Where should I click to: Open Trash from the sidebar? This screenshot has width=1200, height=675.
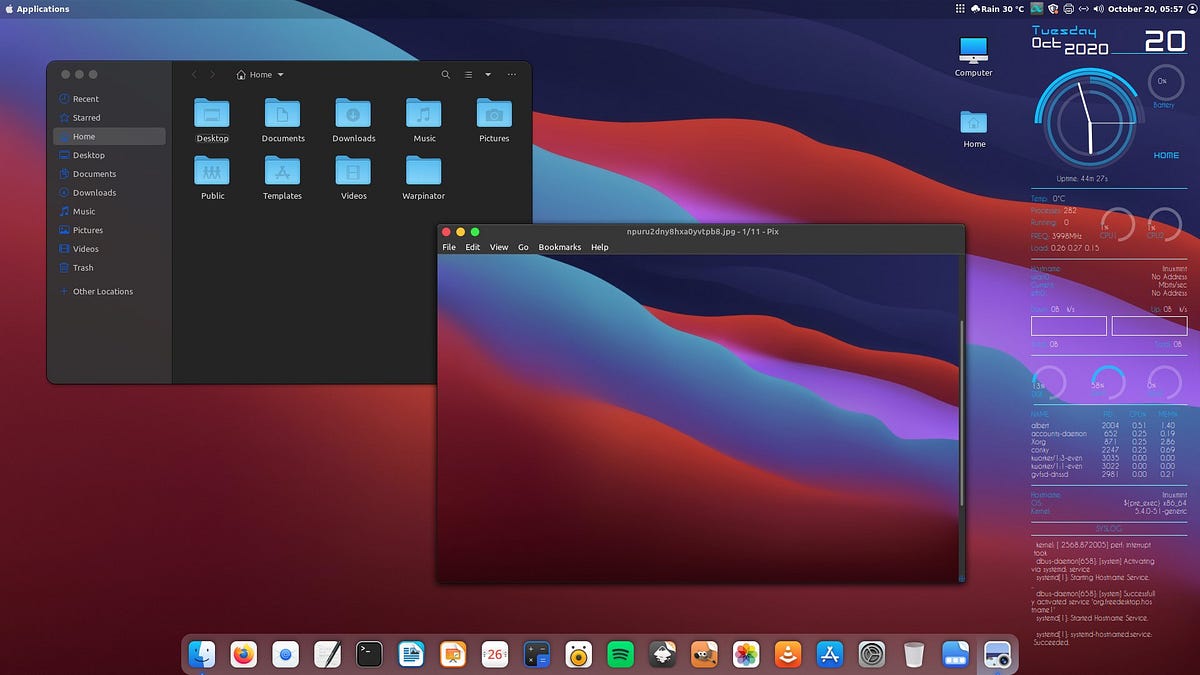(83, 267)
